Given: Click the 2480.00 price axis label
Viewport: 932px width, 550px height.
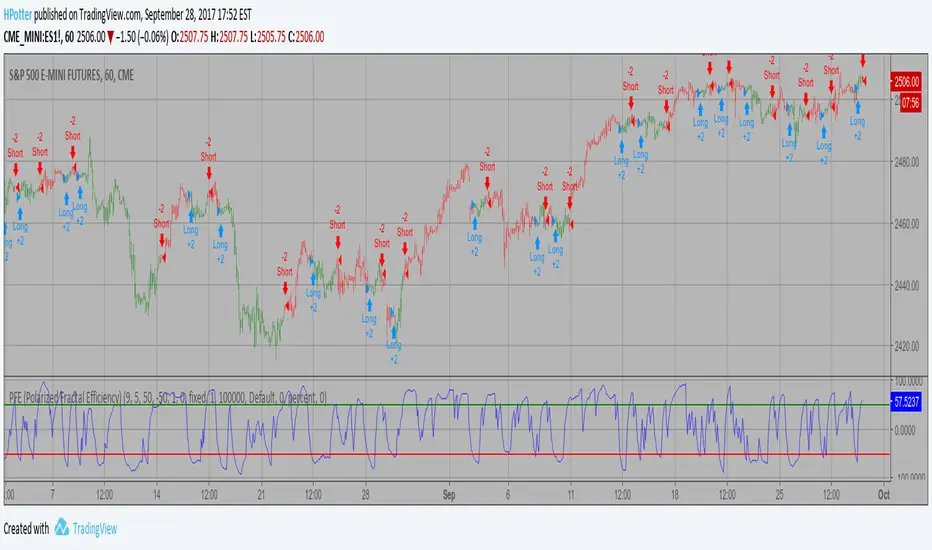Looking at the screenshot, I should pyautogui.click(x=906, y=162).
